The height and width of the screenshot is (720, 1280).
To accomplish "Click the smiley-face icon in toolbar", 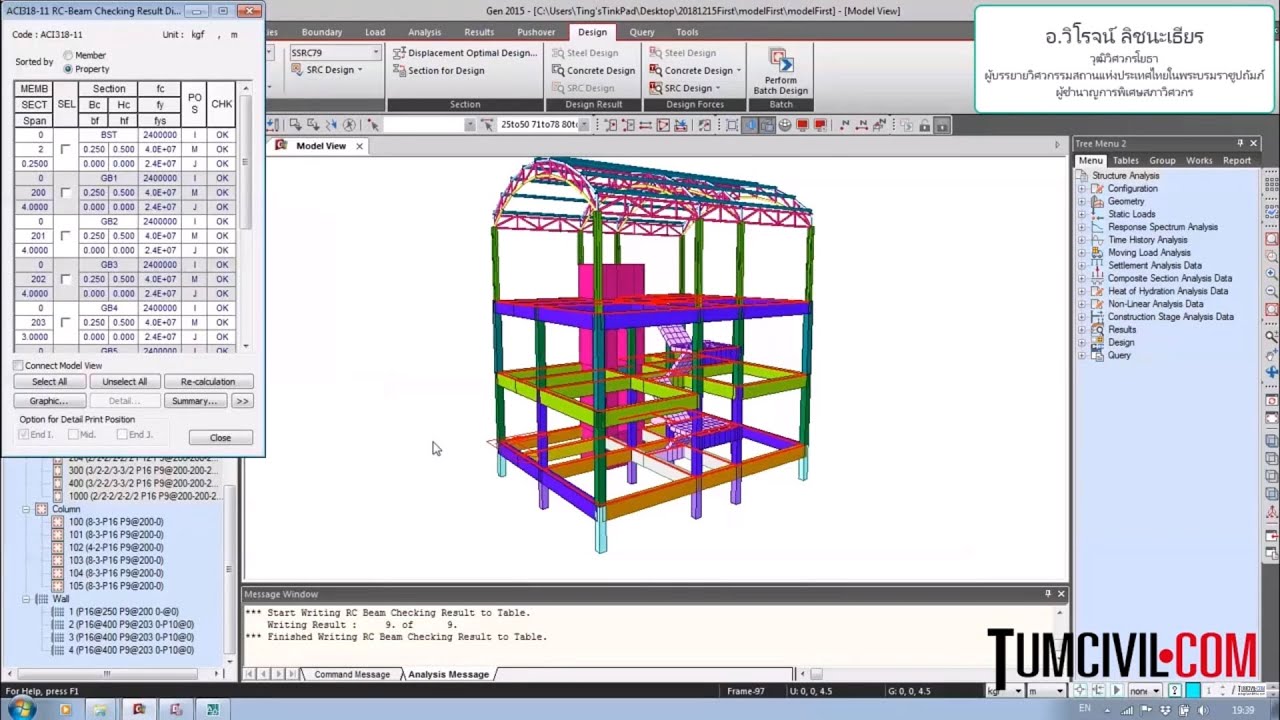I will (x=785, y=125).
